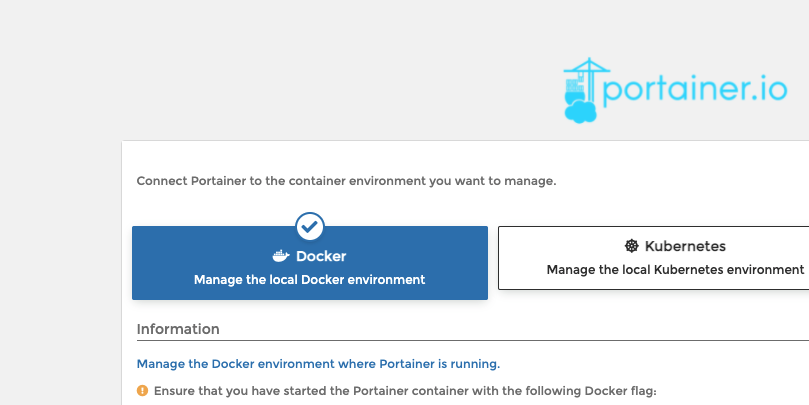Click the portainer.io wordmark text
This screenshot has height=405, width=809.
pos(695,90)
